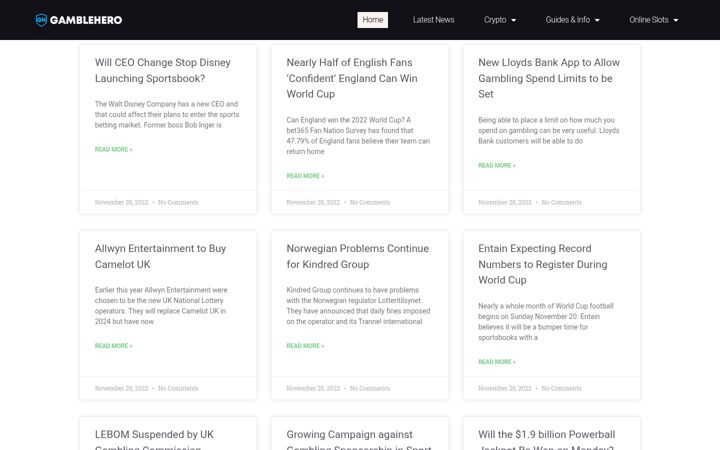
Task: Click No Comments under Entain card
Action: [x=561, y=388]
